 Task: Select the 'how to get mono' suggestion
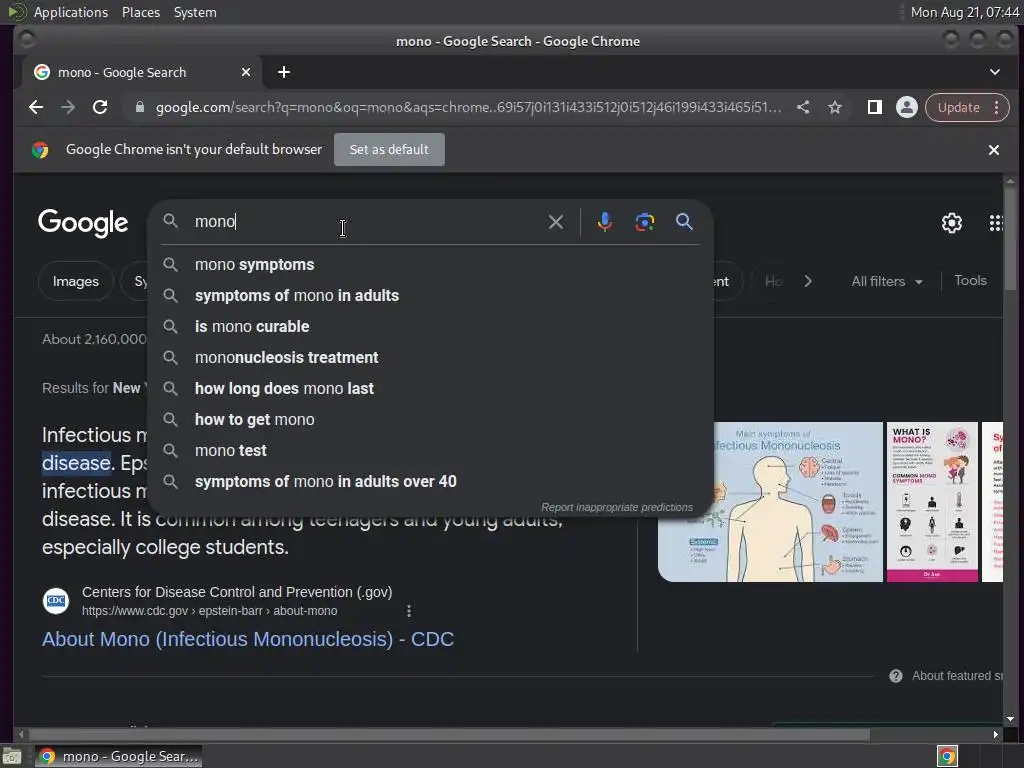click(x=431, y=419)
